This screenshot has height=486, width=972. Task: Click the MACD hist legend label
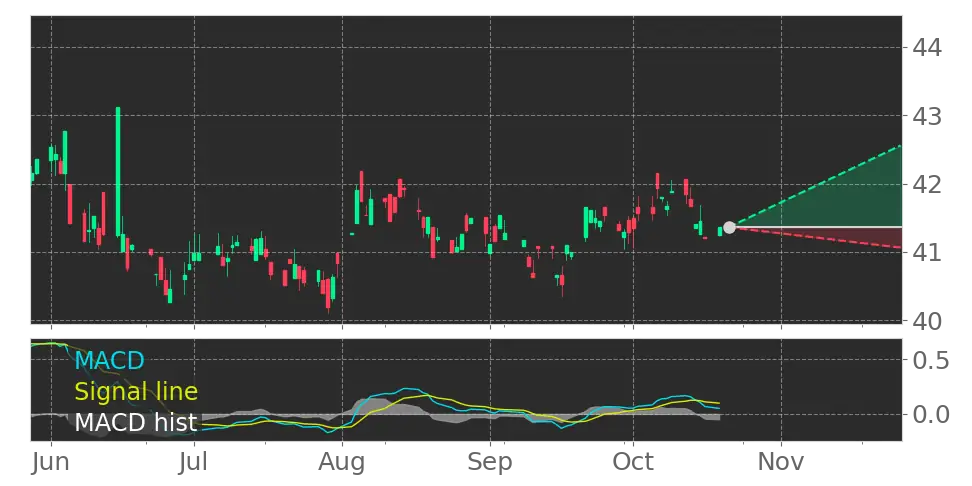point(135,423)
